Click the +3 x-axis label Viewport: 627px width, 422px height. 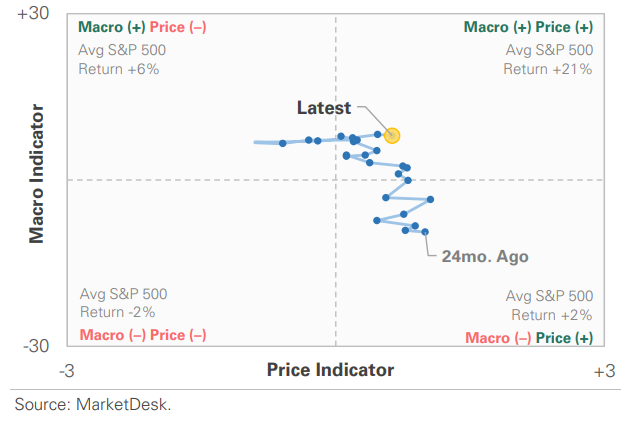(605, 371)
